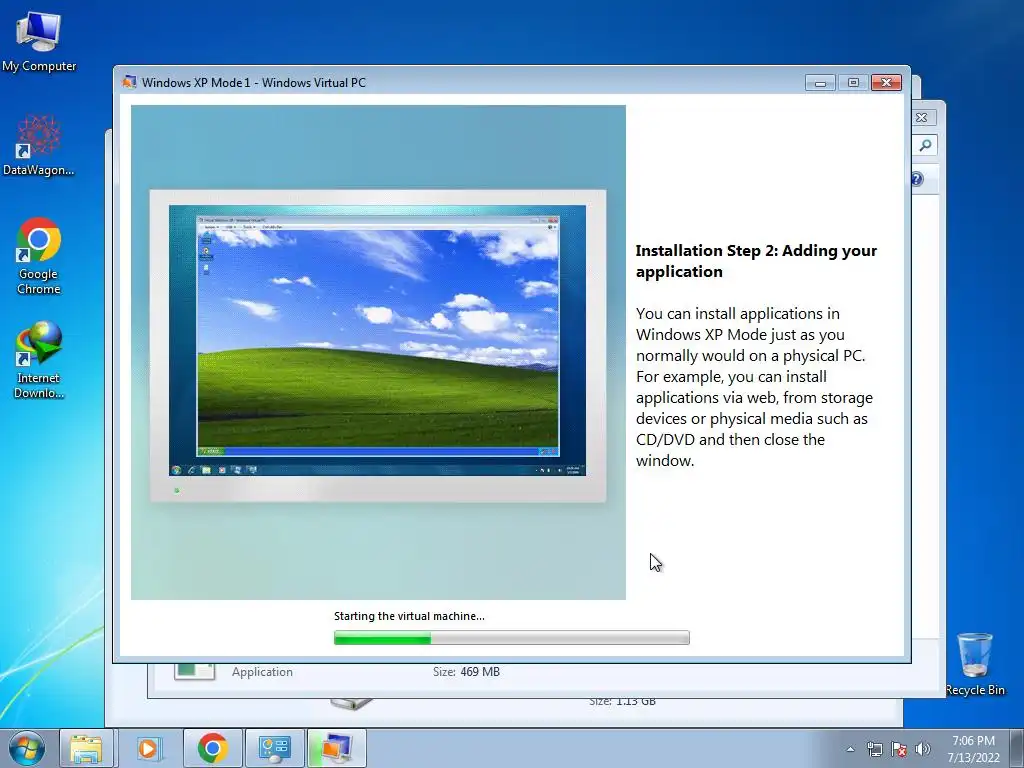This screenshot has width=1024, height=768.
Task: Open Google Chrome from the taskbar
Action: (213, 748)
